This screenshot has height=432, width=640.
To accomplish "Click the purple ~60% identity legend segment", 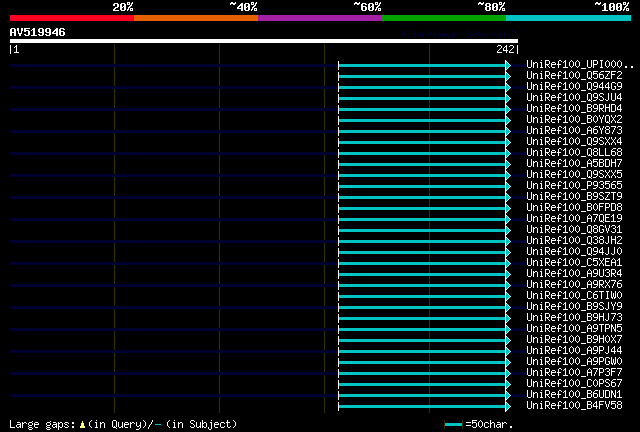I will [x=320, y=18].
